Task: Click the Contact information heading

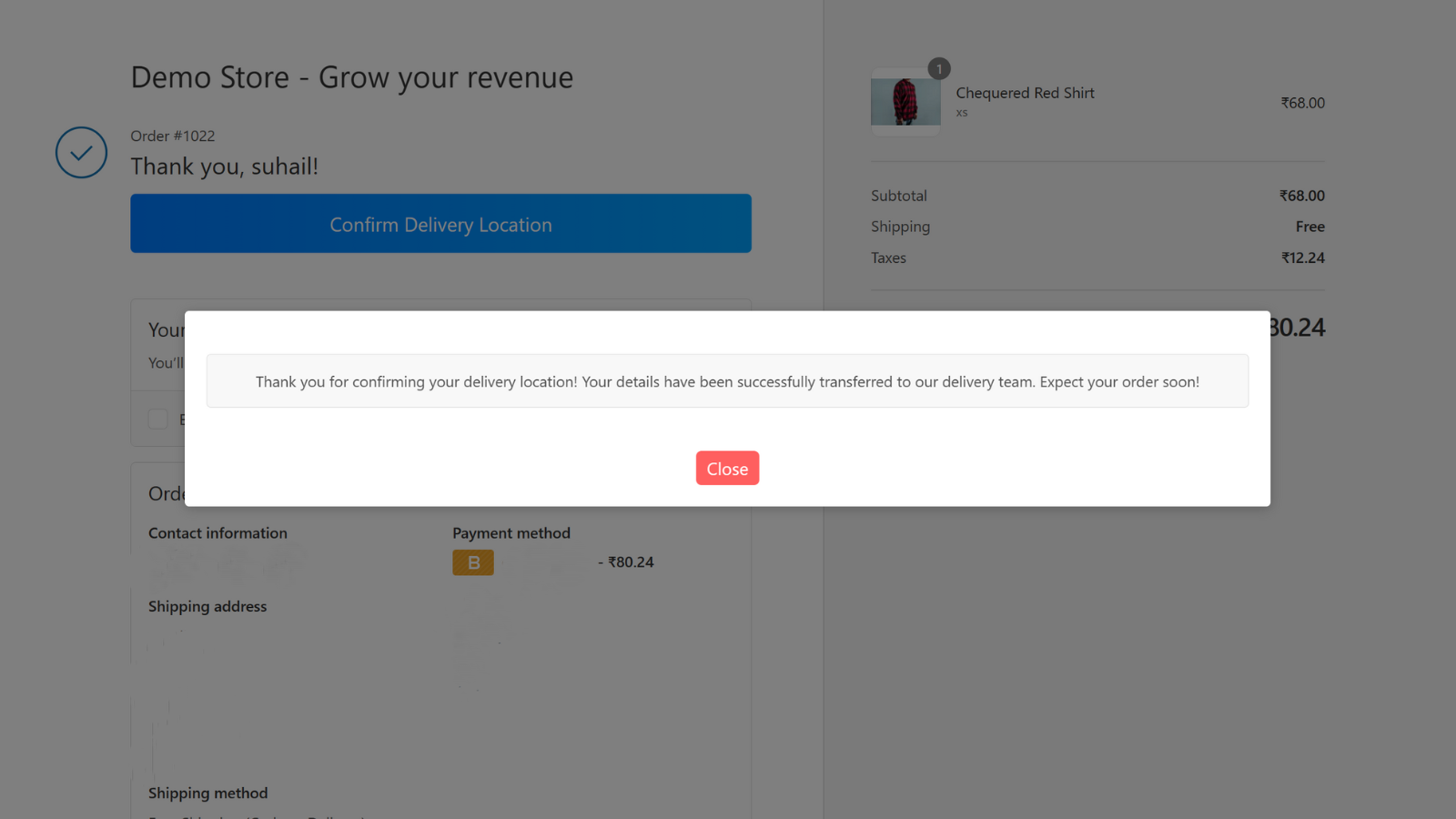Action: pos(217,533)
